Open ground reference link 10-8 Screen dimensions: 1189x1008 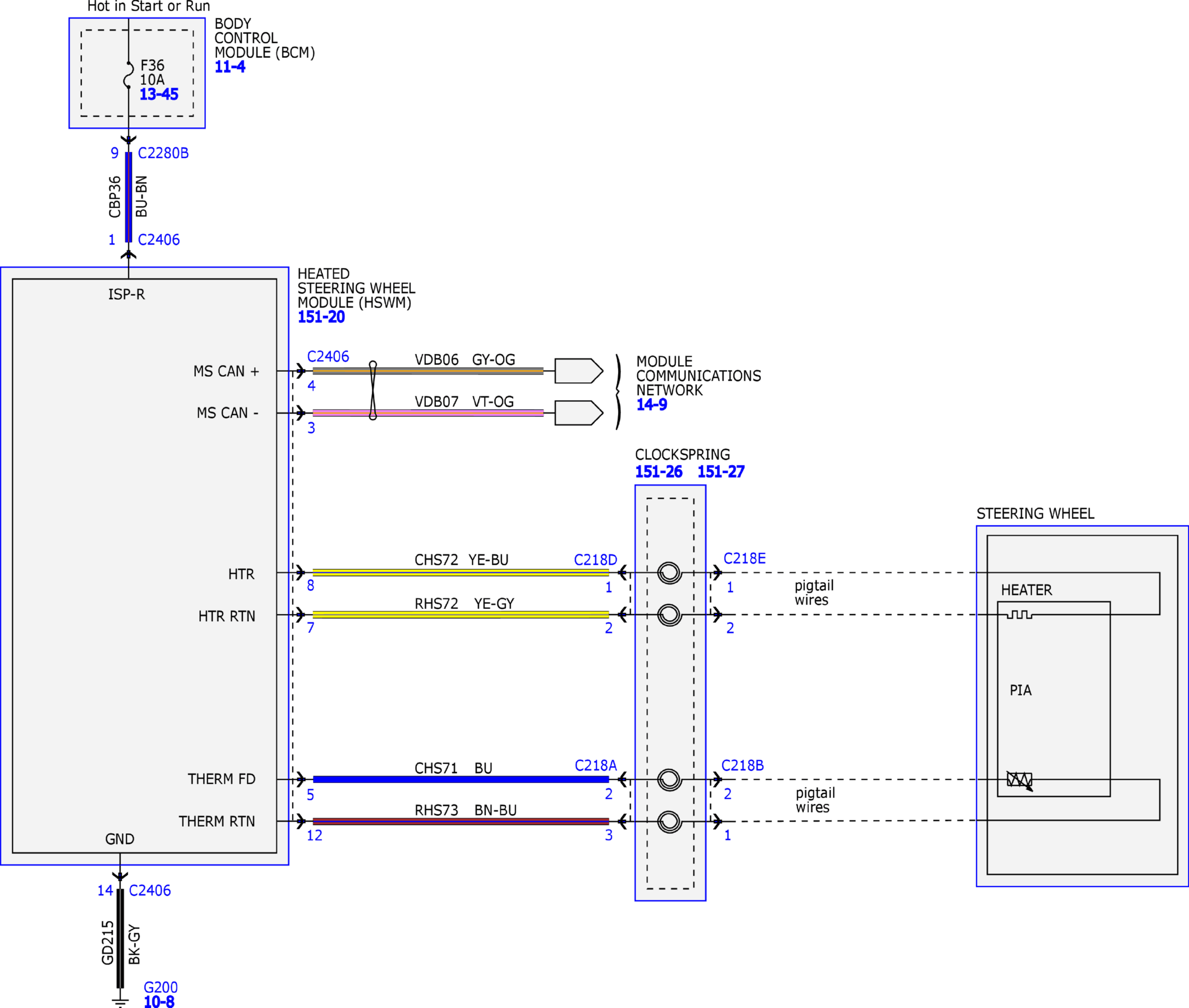[159, 1002]
